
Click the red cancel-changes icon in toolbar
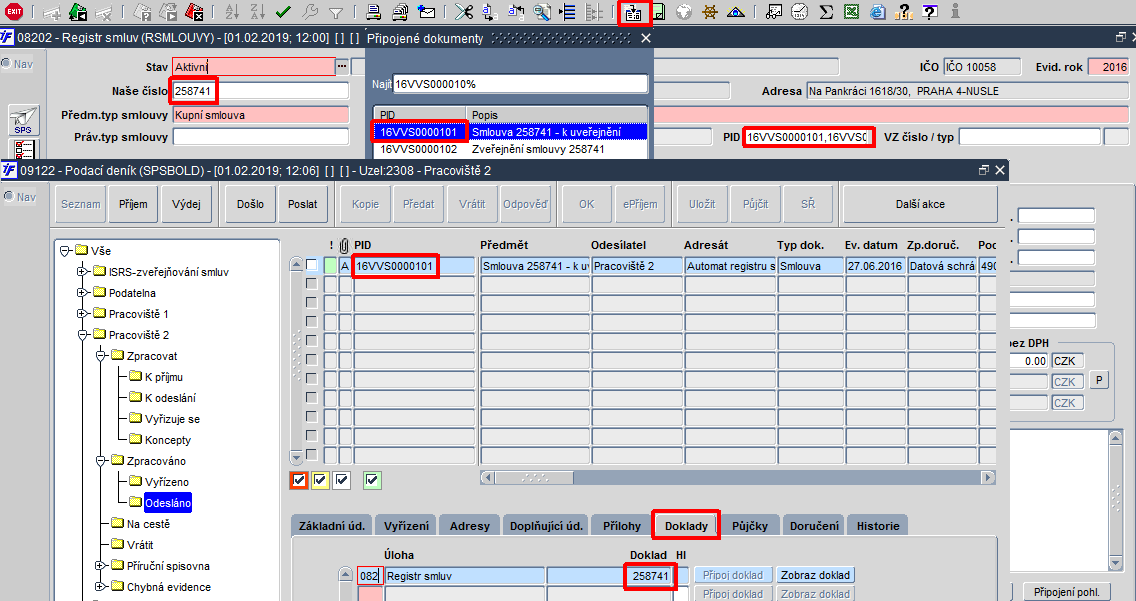(193, 12)
